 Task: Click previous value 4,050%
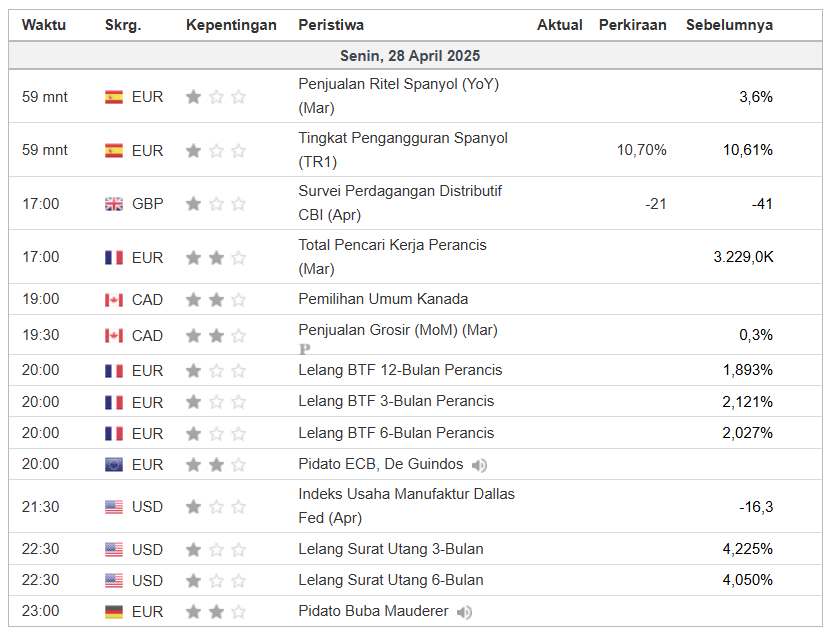pos(748,580)
